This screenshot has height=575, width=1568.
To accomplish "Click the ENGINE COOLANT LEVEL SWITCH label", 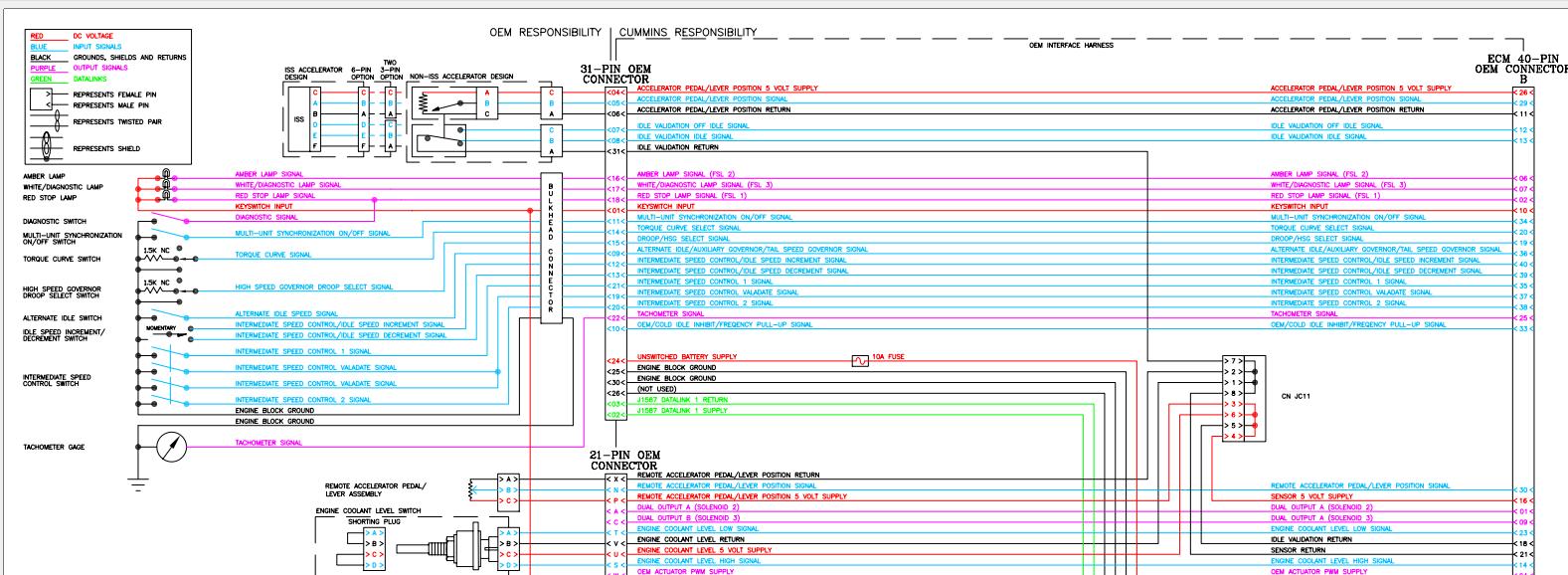I will point(368,510).
